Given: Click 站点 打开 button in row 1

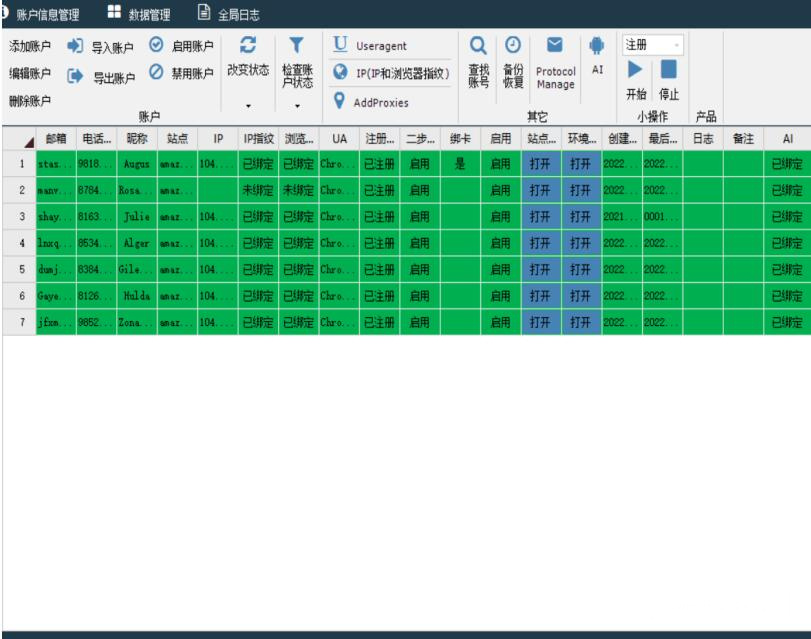Looking at the screenshot, I should [x=541, y=164].
